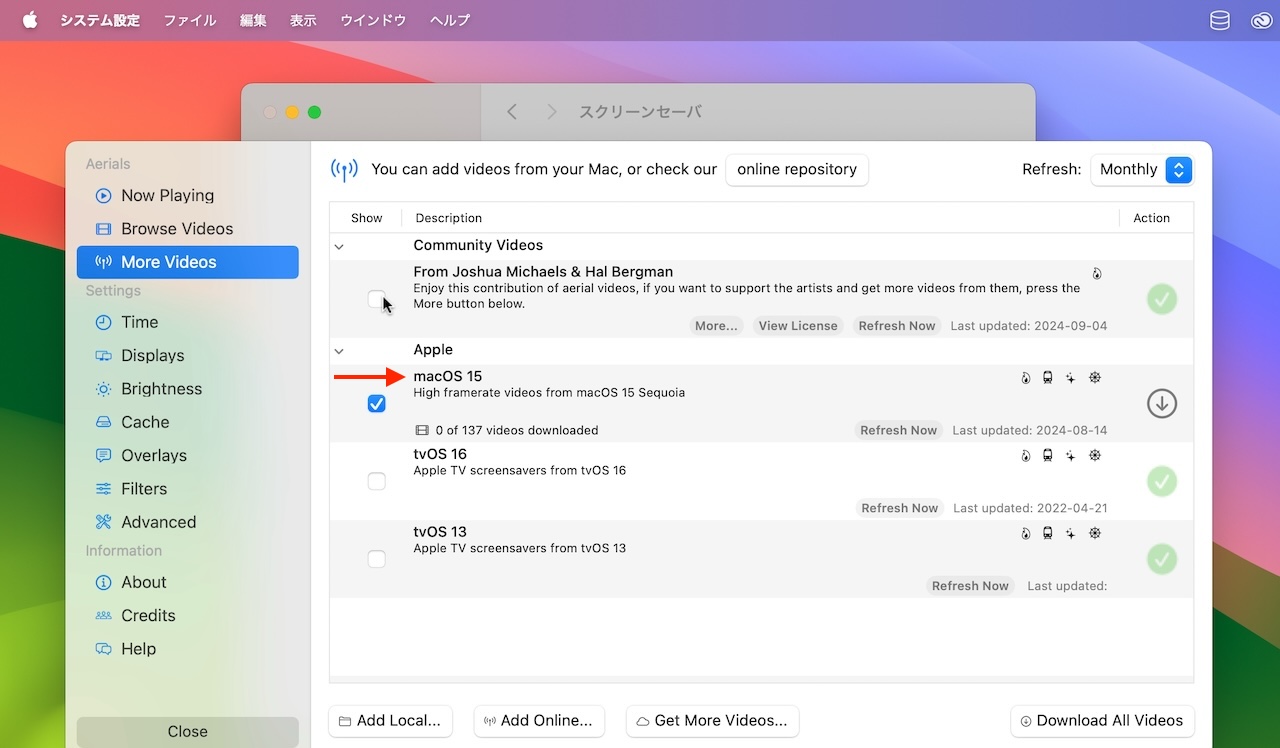Click Get More Videos... button
The image size is (1280, 748).
pyautogui.click(x=712, y=721)
